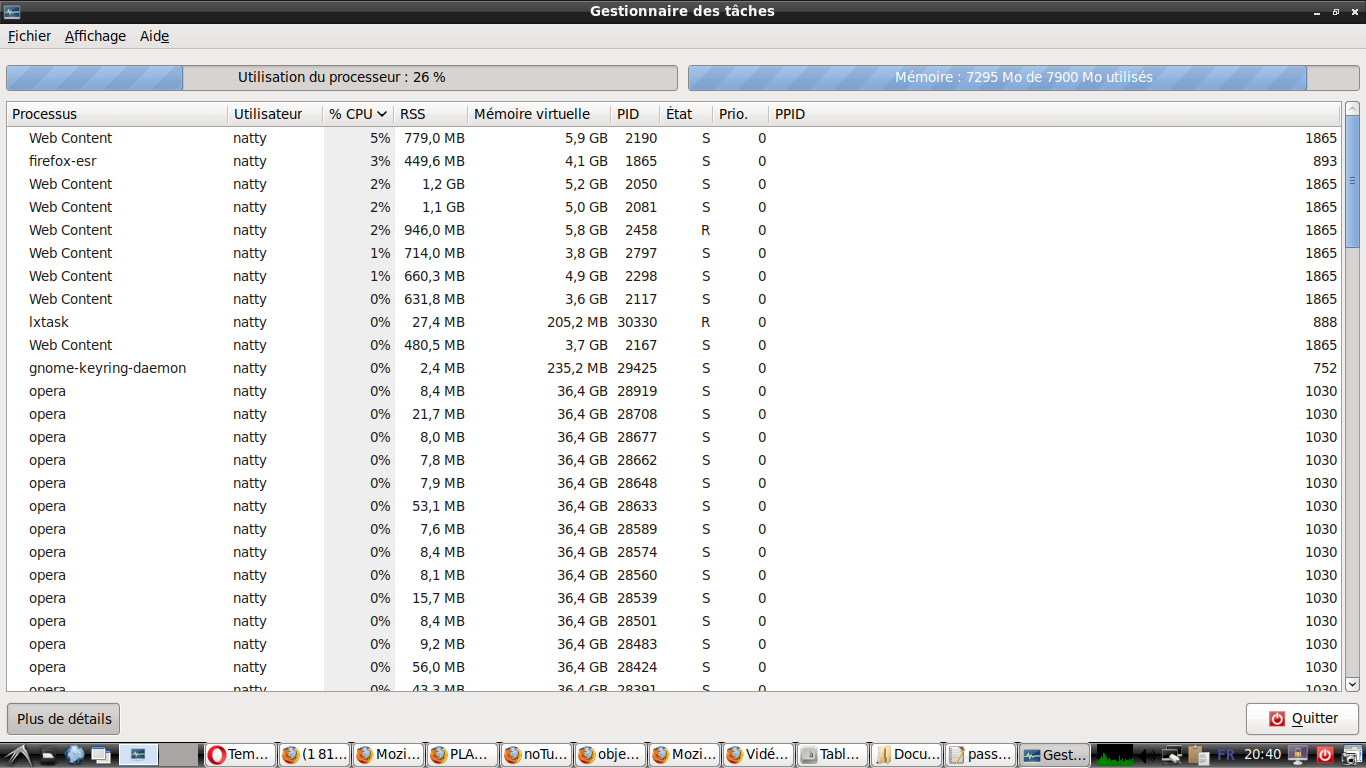Viewport: 1366px width, 768px height.
Task: Sort by the RSS column header
Action: tap(431, 114)
